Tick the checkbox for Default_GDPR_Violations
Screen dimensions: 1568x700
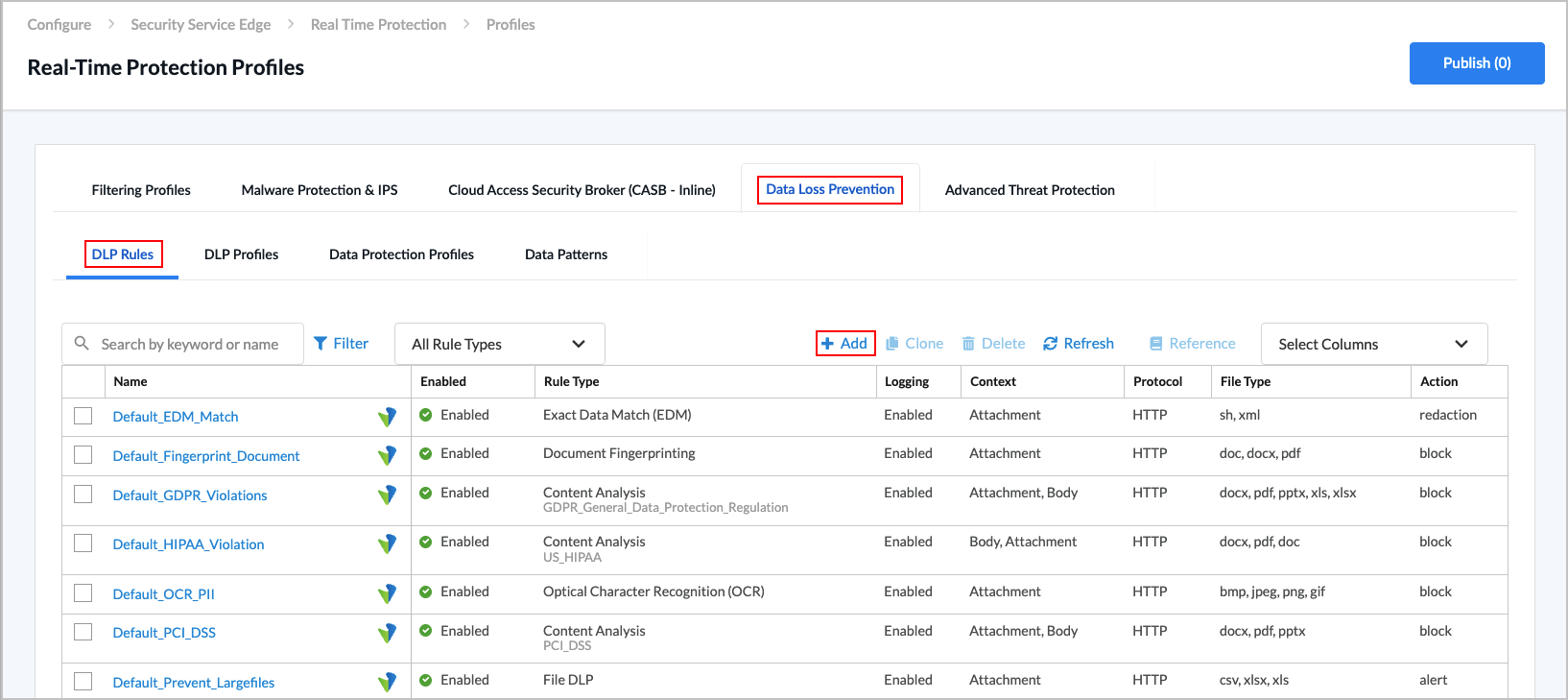tap(83, 495)
